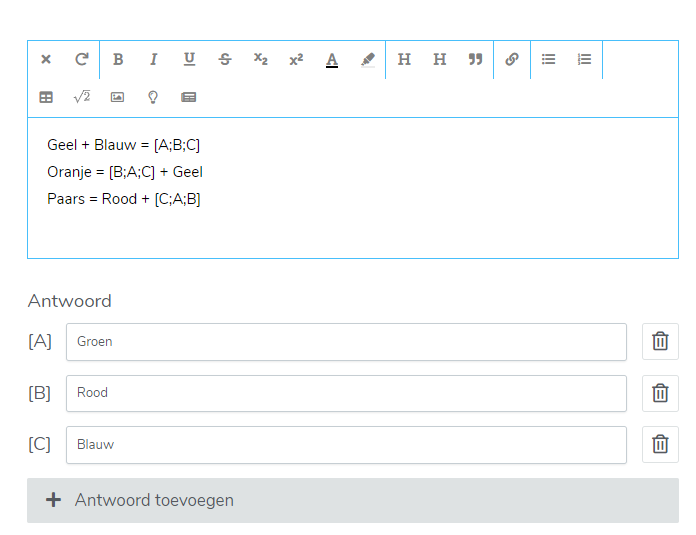Toggle underline formatting

189,59
